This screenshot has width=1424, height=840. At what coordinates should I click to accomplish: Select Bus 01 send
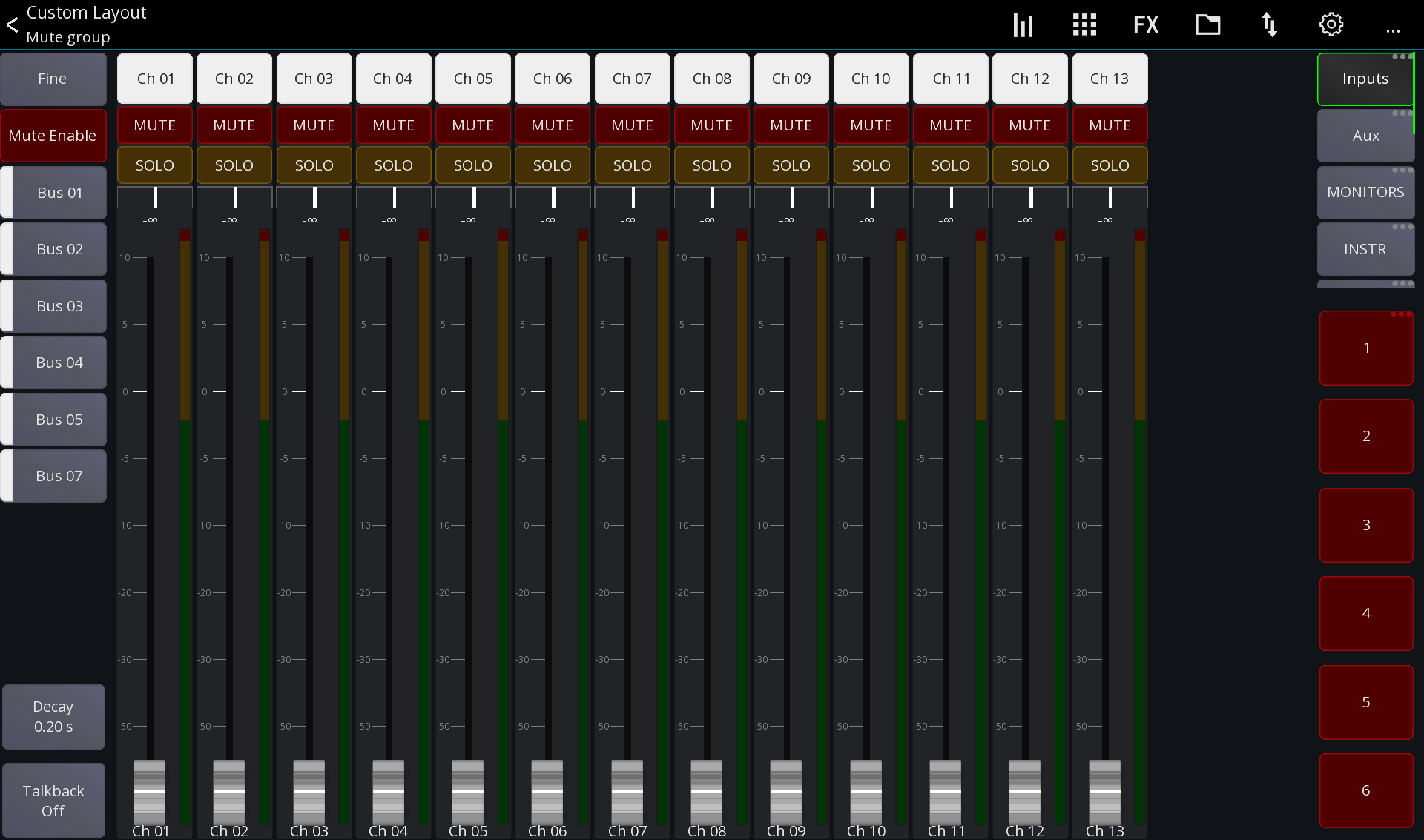(53, 193)
